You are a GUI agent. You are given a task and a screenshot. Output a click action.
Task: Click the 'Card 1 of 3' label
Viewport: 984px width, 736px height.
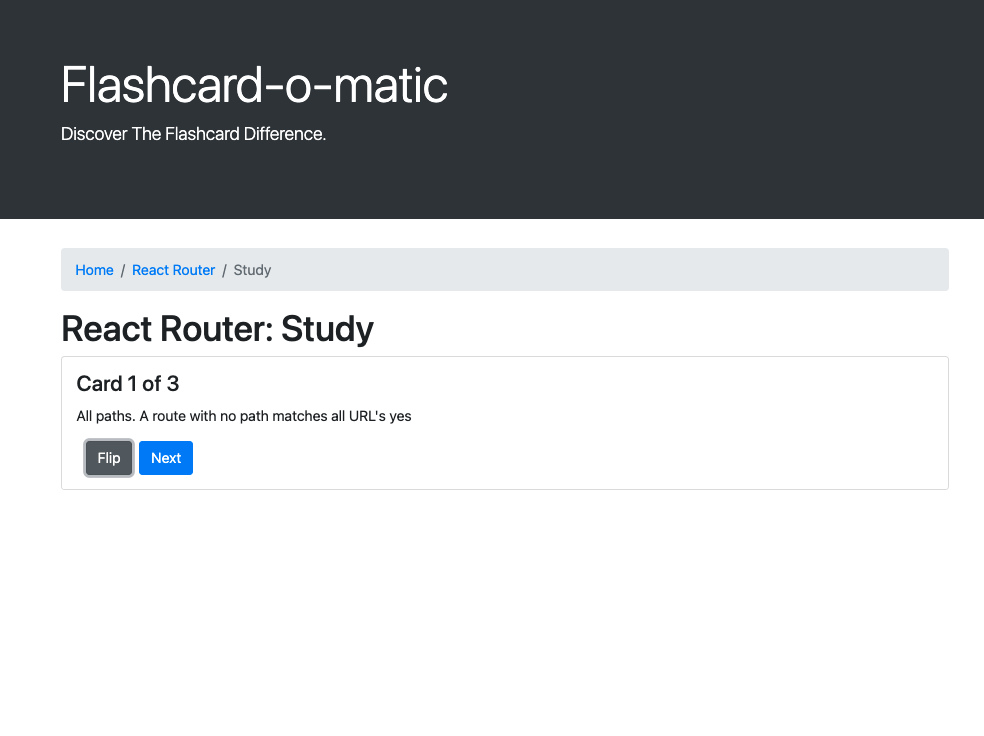(x=128, y=383)
